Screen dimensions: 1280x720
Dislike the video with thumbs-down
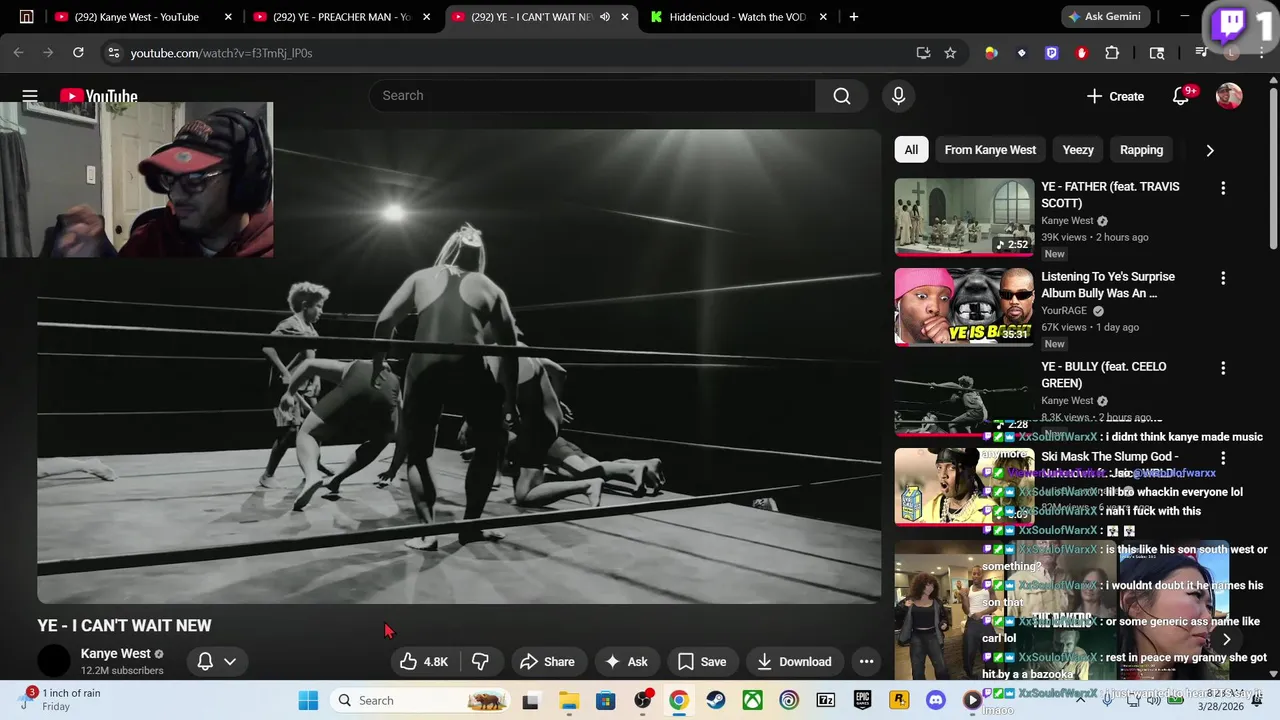point(480,661)
